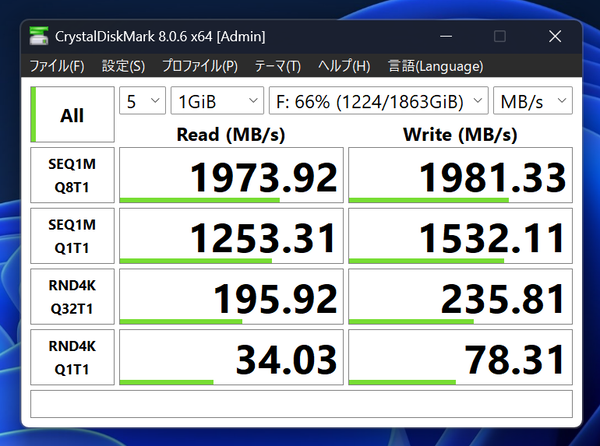Screen dimensions: 600x446
Task: Open the 1GiB test size dropdown
Action: [x=215, y=101]
